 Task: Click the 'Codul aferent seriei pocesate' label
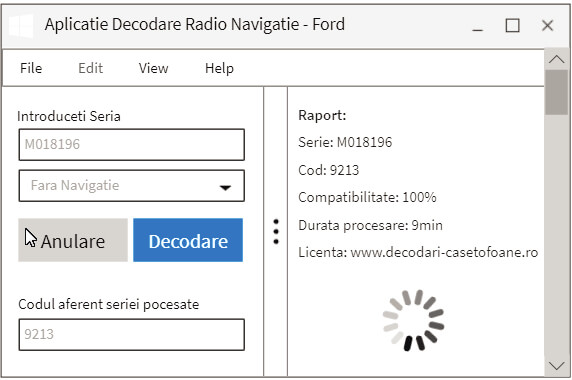[109, 305]
